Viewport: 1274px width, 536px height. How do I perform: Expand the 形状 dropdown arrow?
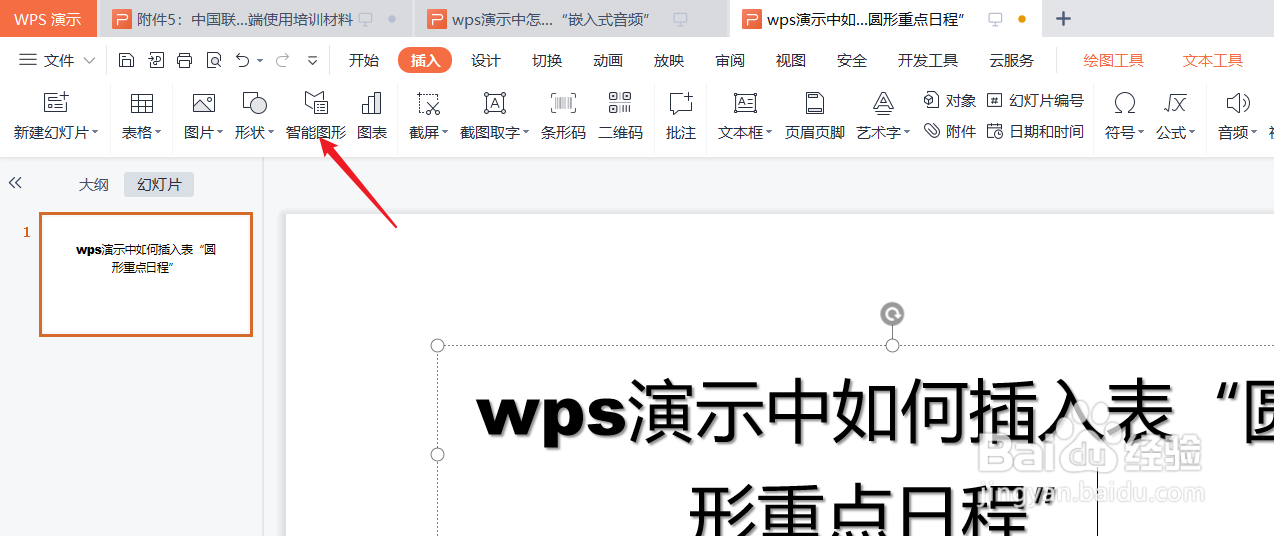pyautogui.click(x=271, y=132)
